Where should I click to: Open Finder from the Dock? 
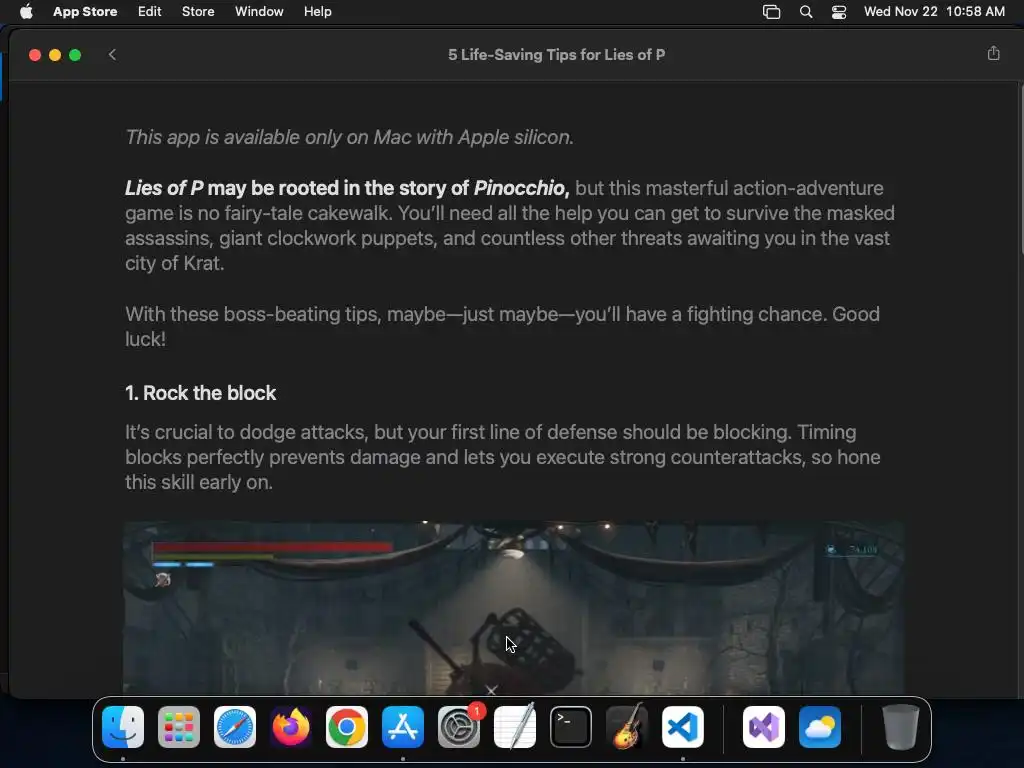(123, 727)
